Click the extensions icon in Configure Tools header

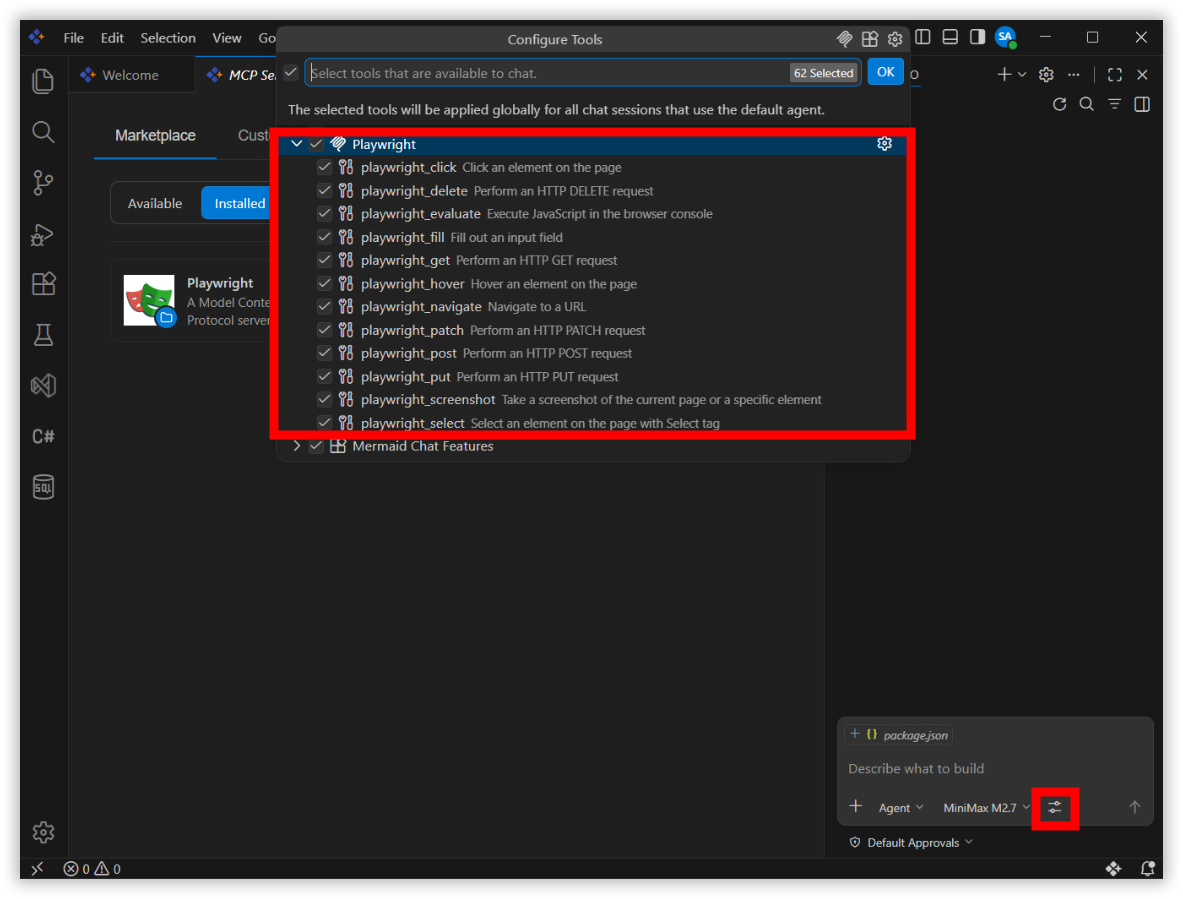pos(870,38)
